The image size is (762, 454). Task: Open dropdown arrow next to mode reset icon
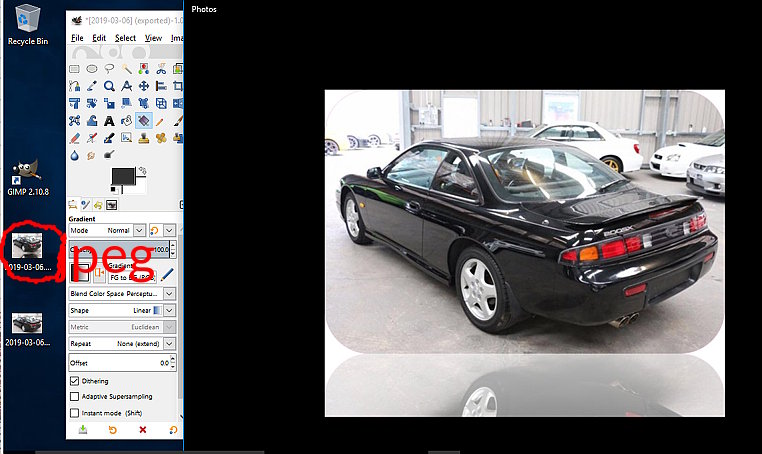pyautogui.click(x=169, y=230)
